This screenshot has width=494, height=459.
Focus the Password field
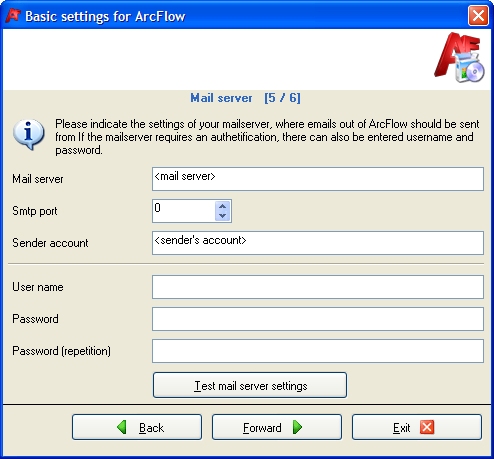pos(318,319)
